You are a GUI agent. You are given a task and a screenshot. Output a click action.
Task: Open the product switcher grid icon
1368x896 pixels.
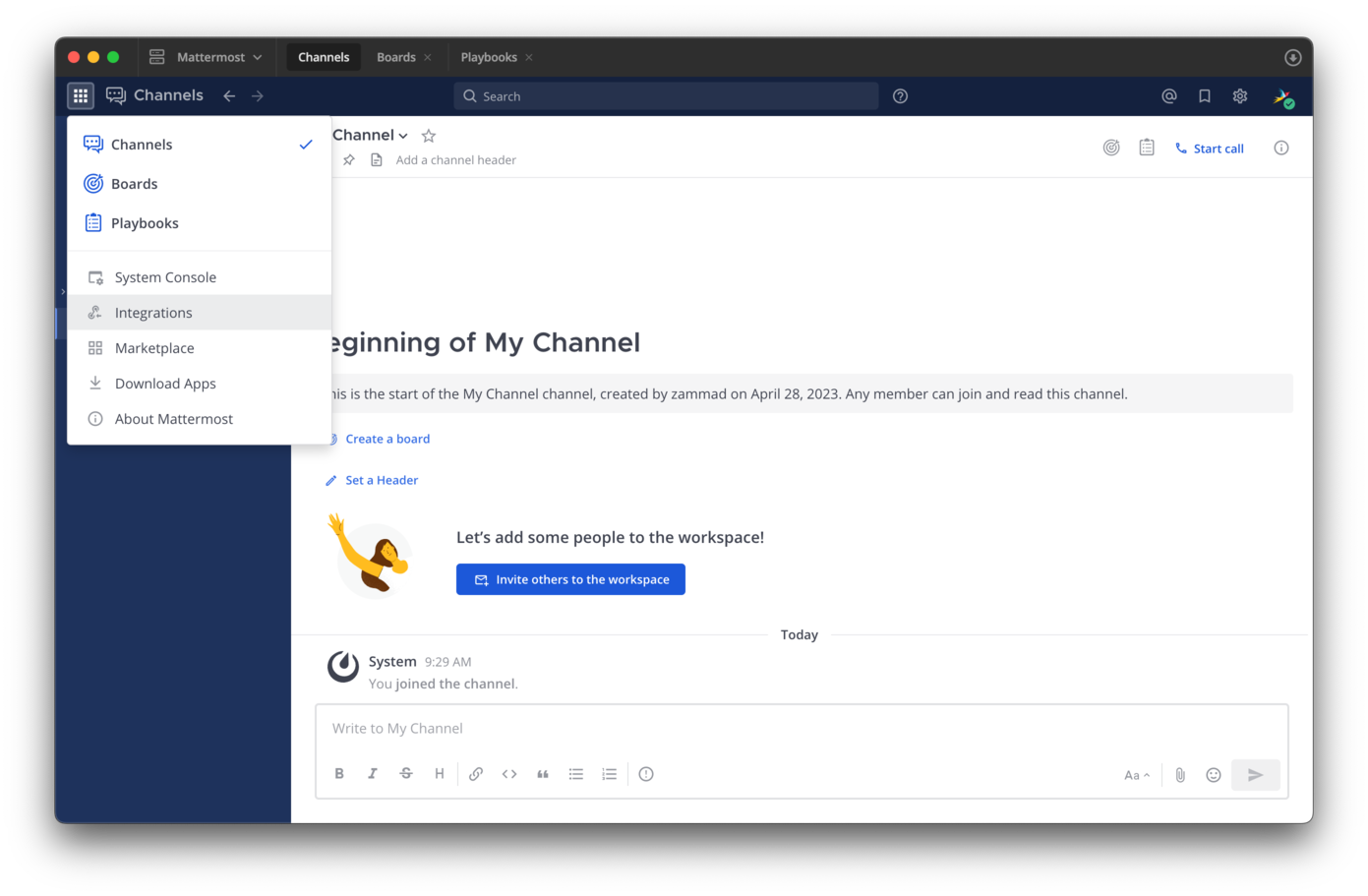81,95
